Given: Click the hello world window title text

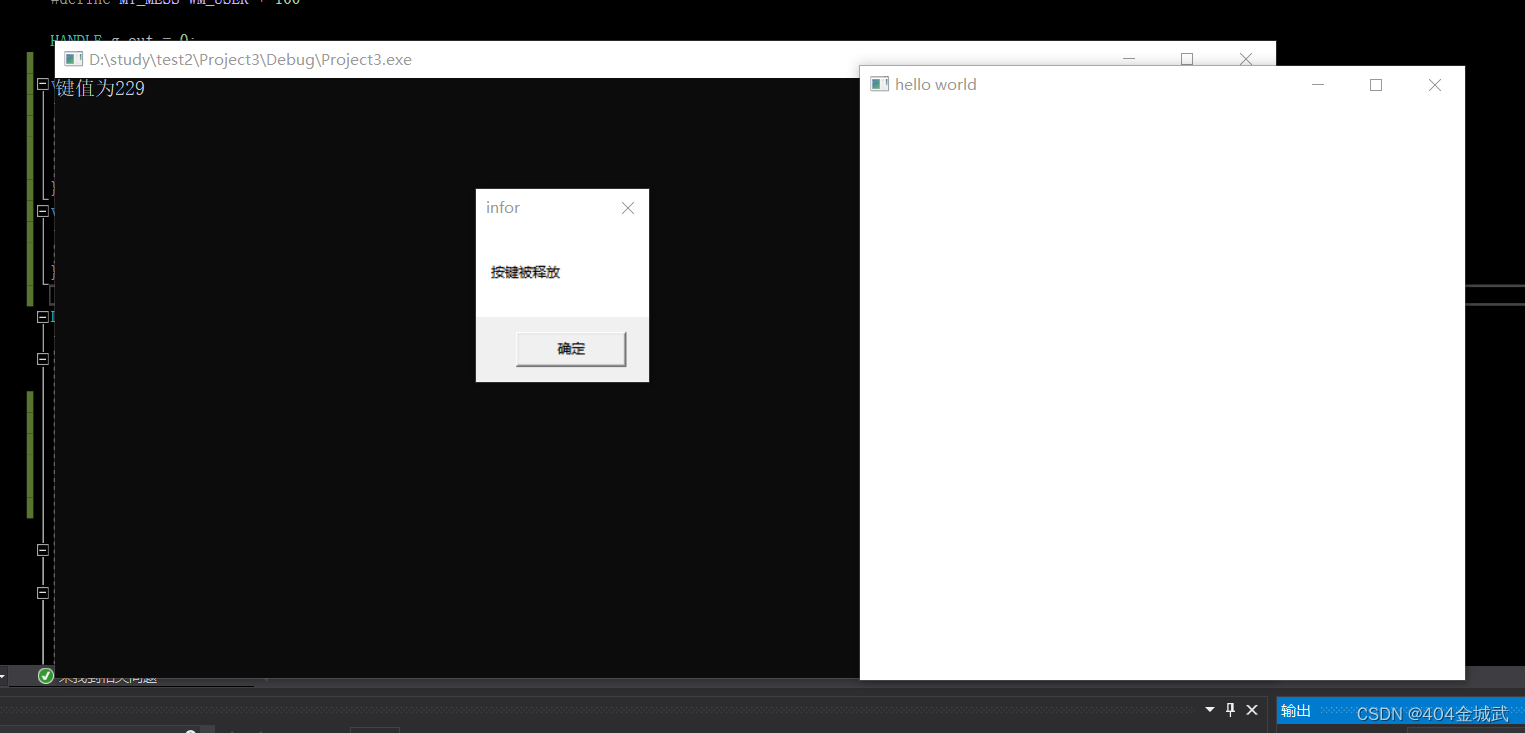Looking at the screenshot, I should click(936, 85).
